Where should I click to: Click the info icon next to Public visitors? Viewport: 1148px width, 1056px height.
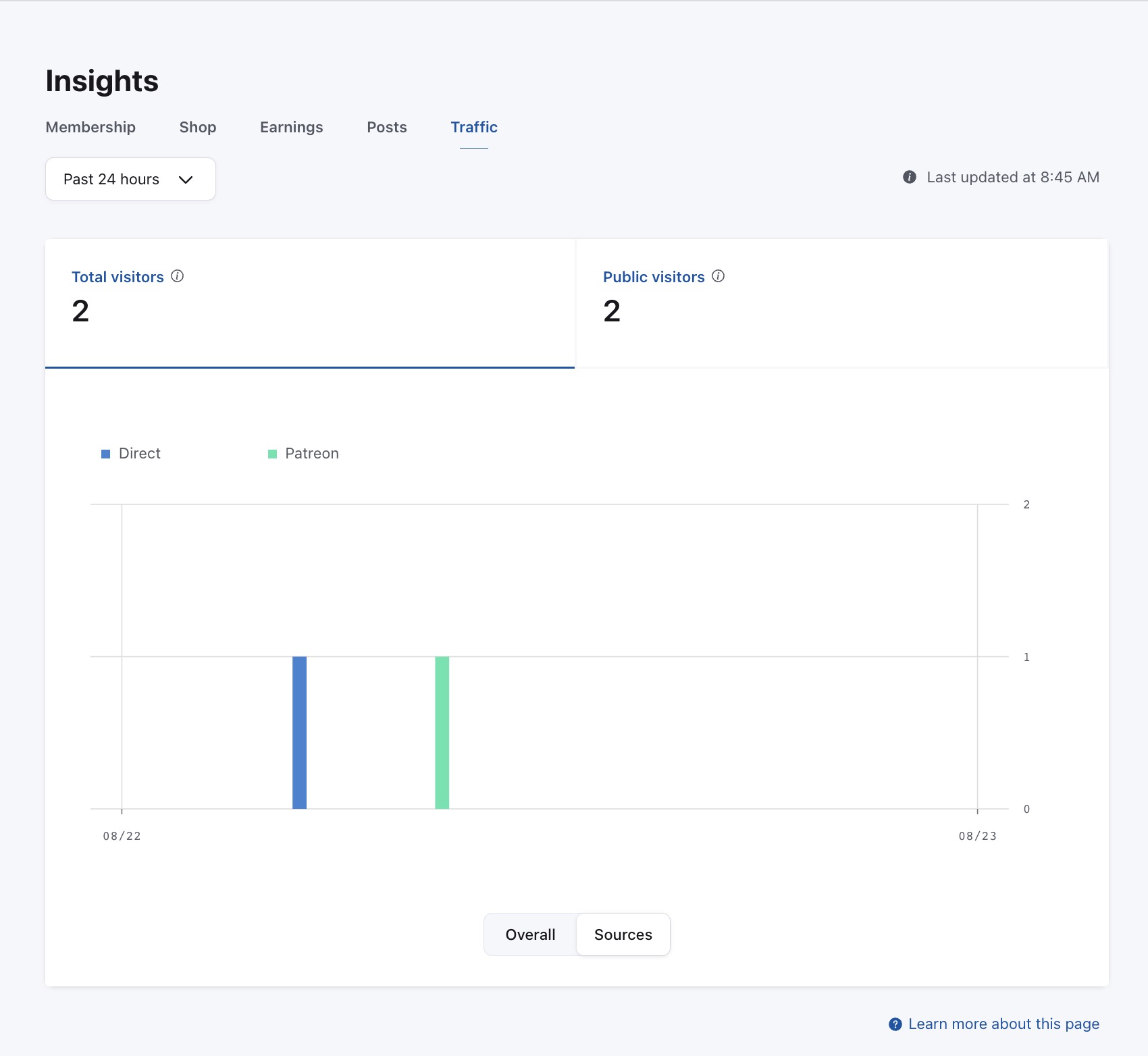click(719, 276)
